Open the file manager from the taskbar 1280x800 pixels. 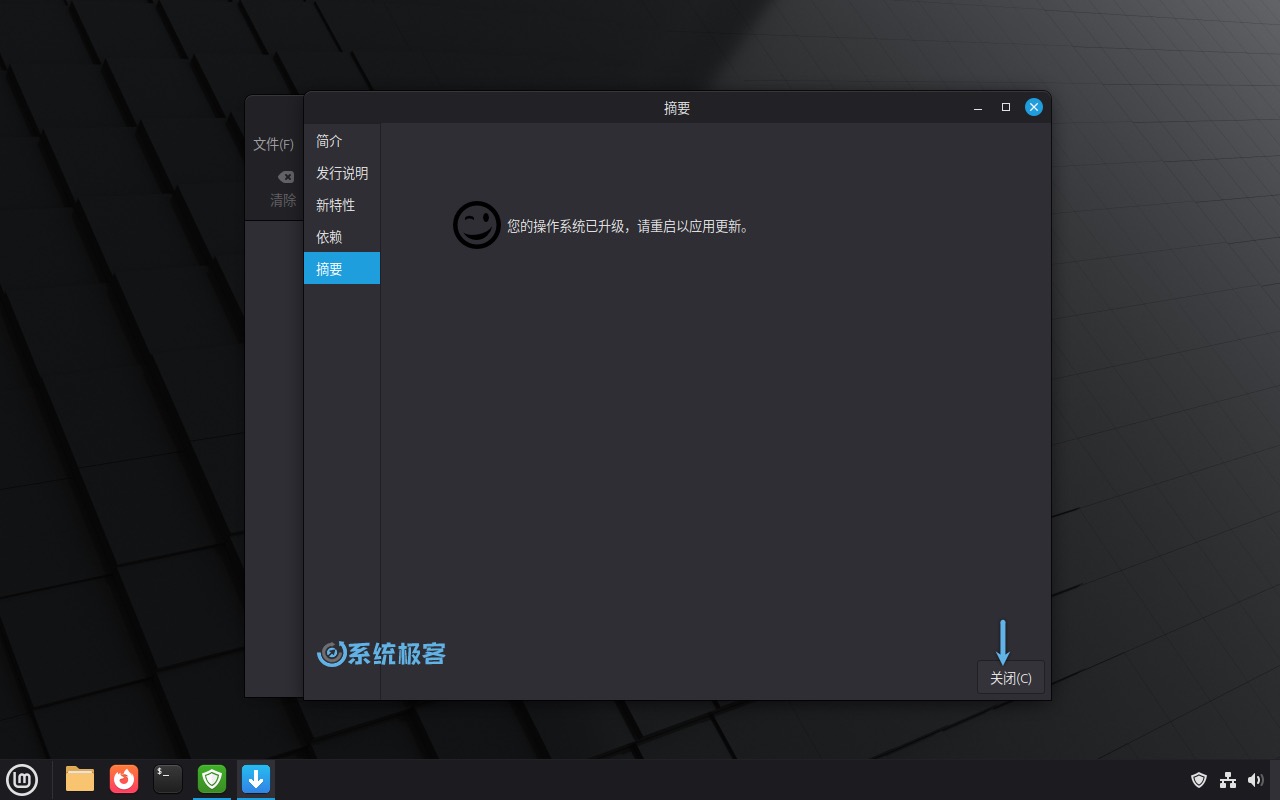tap(79, 779)
